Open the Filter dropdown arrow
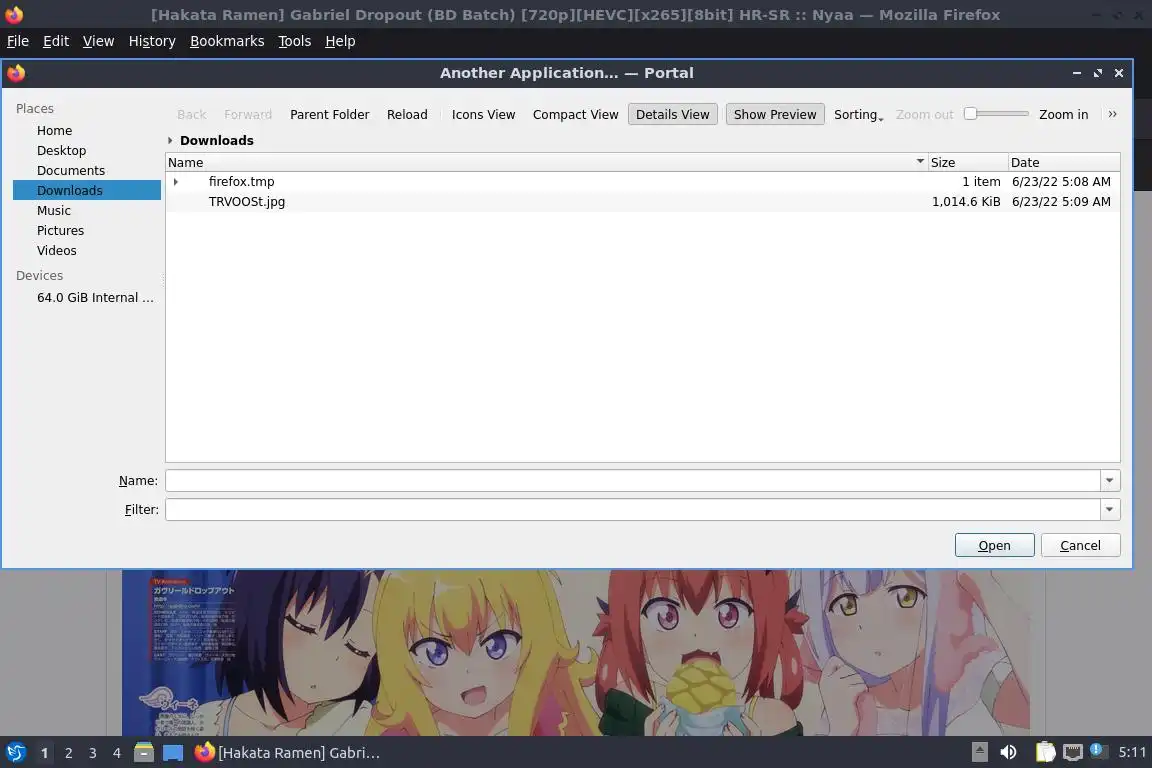1152x768 pixels. [1109, 509]
